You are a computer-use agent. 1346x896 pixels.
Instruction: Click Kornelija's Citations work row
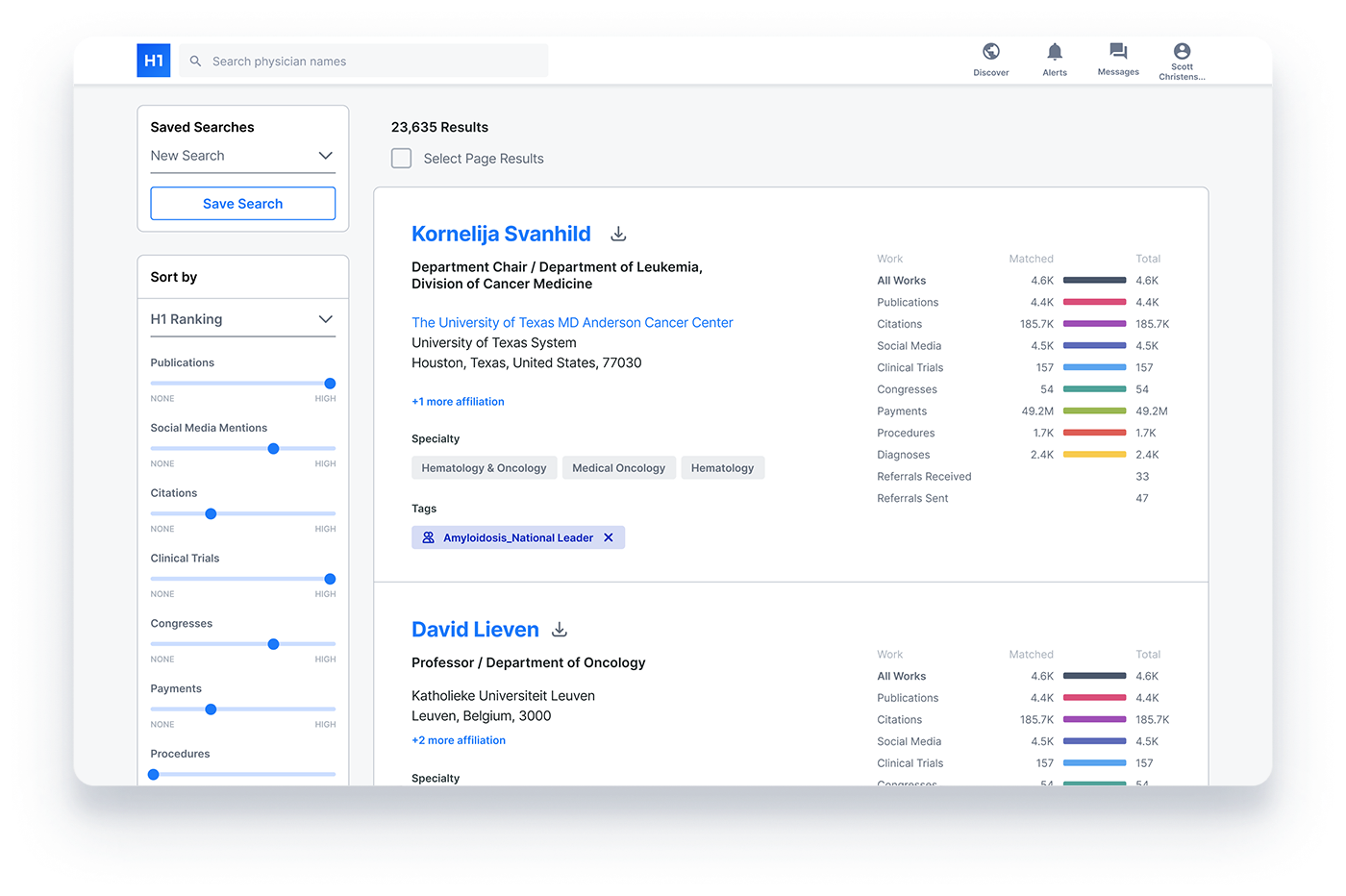click(x=1023, y=324)
